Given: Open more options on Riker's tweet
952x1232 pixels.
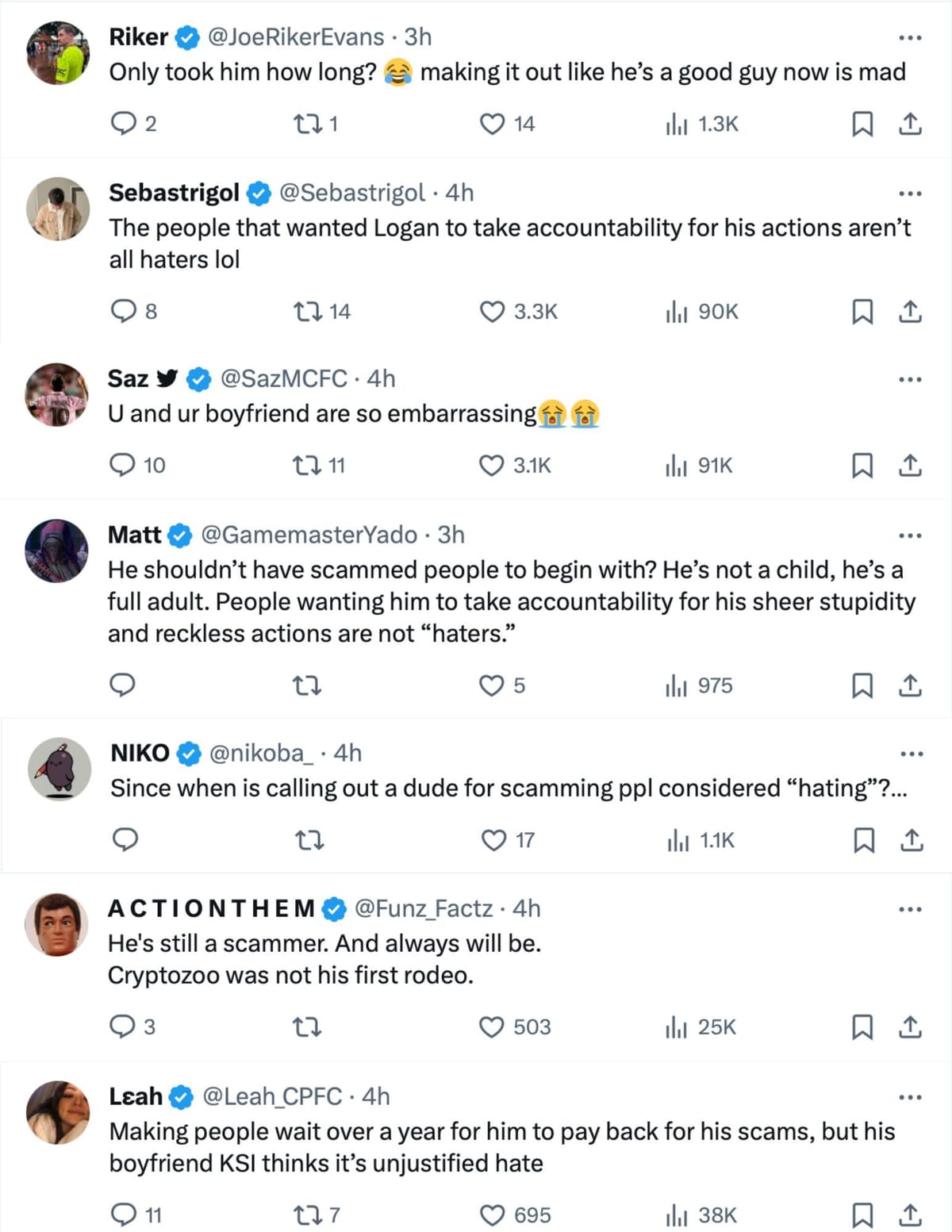Looking at the screenshot, I should tap(910, 37).
